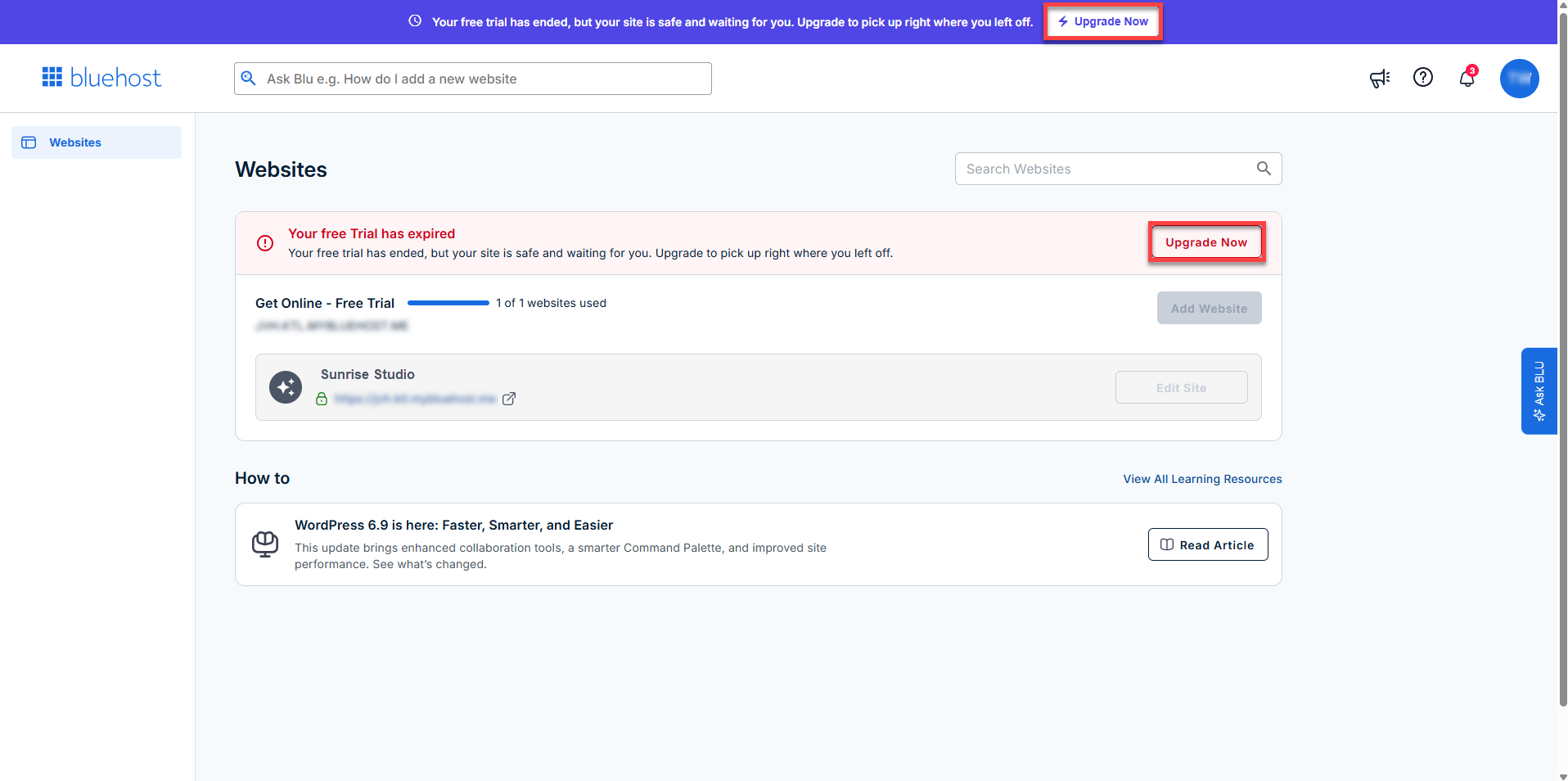Click 'Get Online - Free Trial' plan label

[x=325, y=303]
